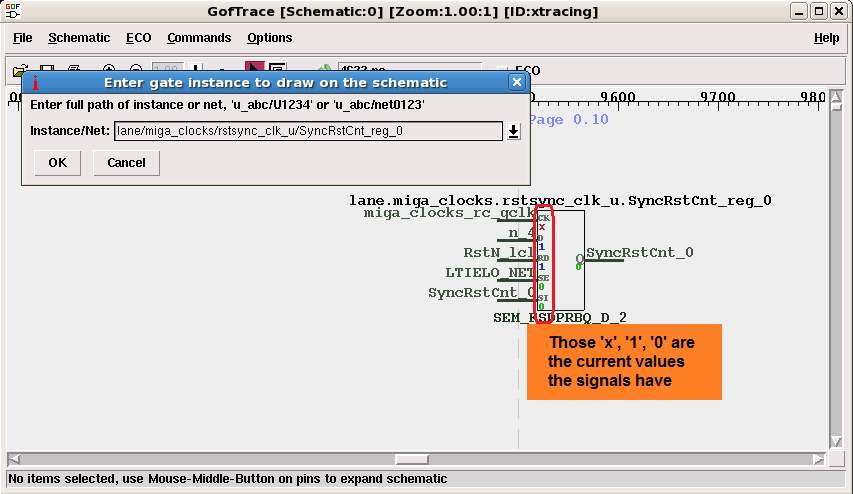
Task: Click the vertical scrollbar down arrow
Action: tap(837, 443)
